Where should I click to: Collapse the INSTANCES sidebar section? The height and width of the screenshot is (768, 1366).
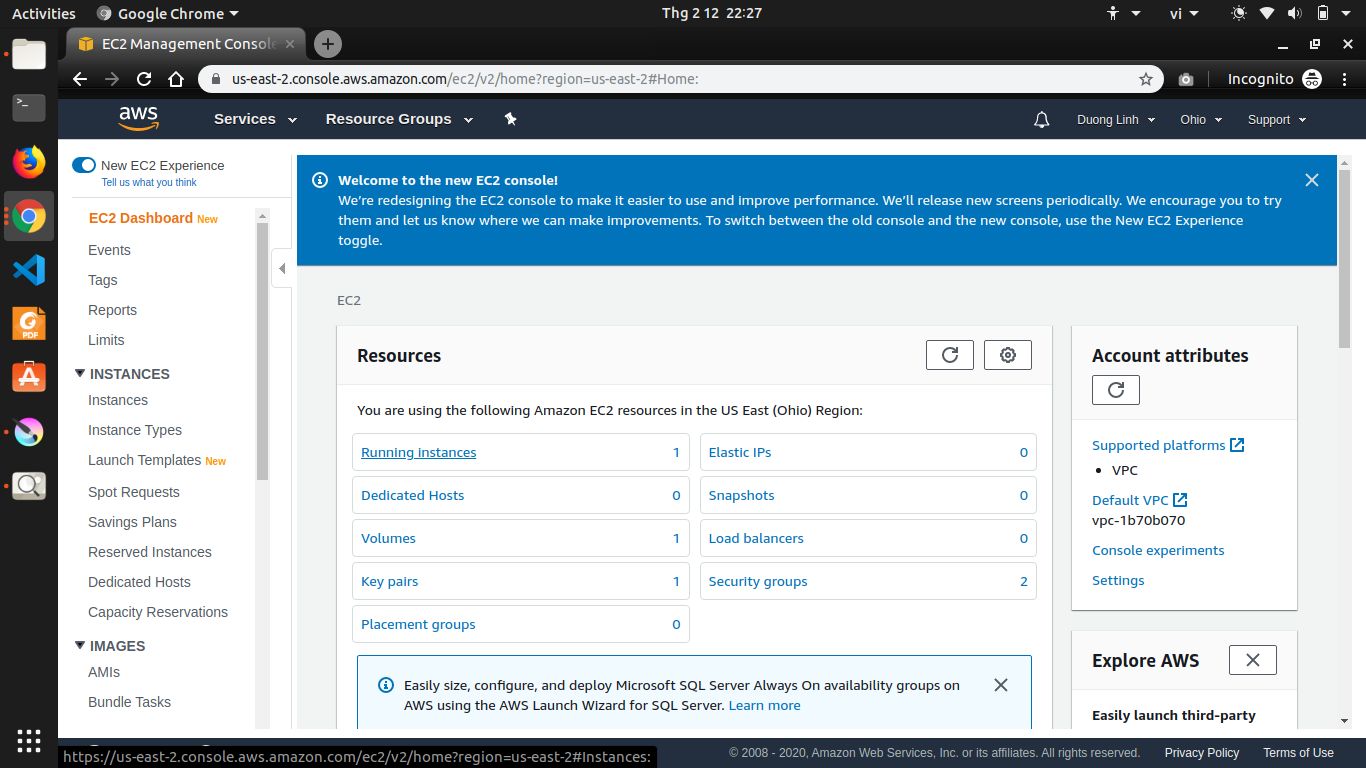pyautogui.click(x=80, y=373)
